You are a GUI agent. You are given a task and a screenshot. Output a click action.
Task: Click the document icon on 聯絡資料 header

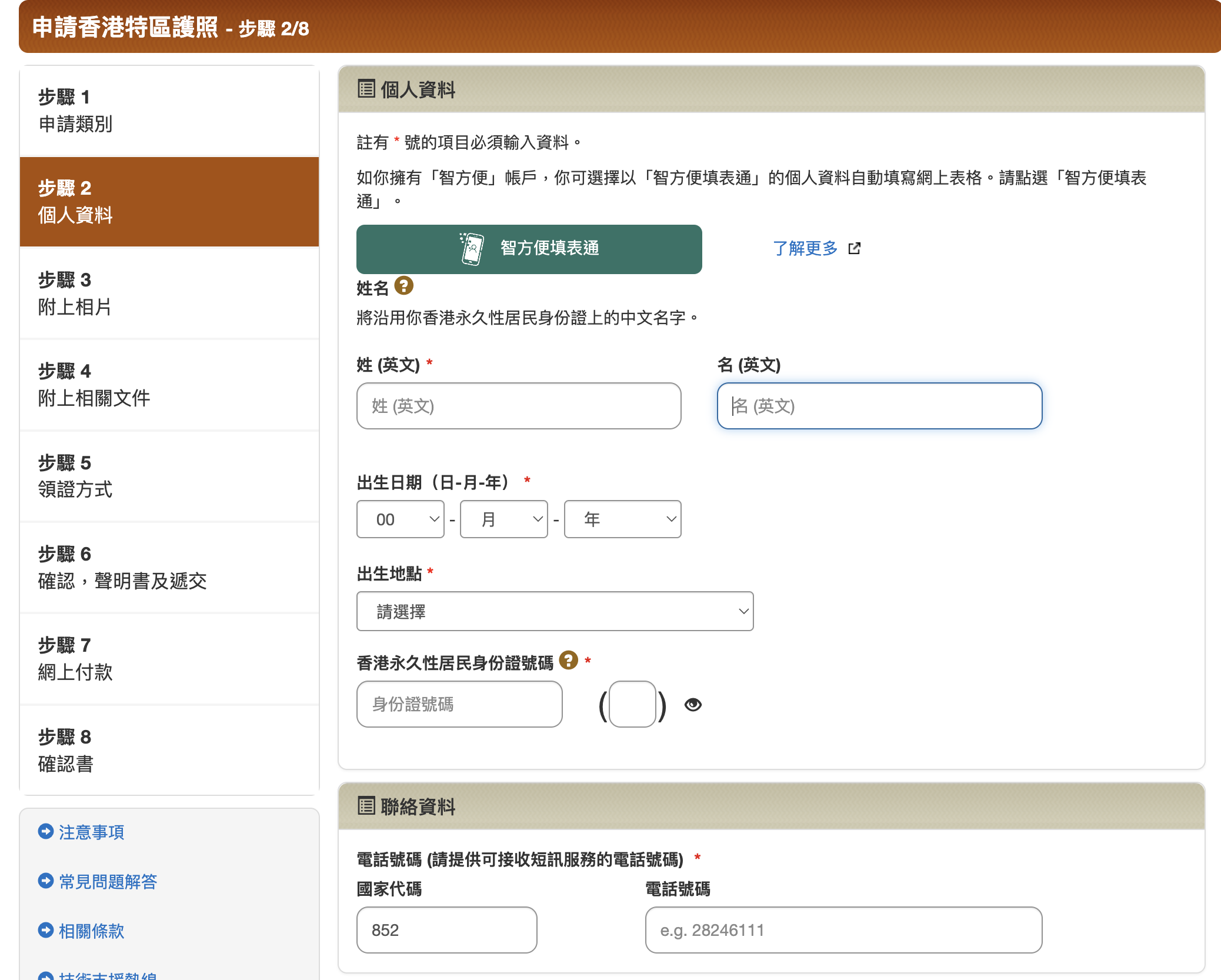point(366,806)
